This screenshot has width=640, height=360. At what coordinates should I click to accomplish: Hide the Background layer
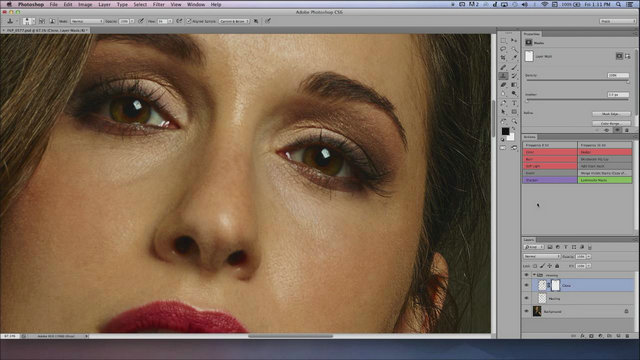527,311
